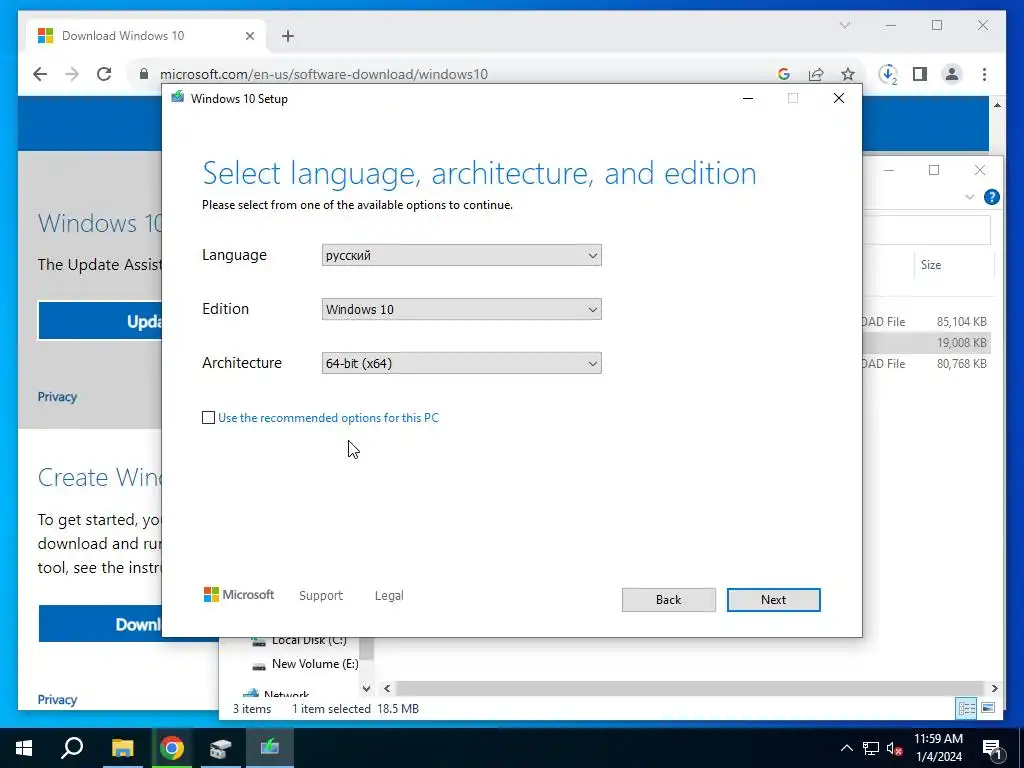This screenshot has width=1024, height=768.
Task: Open the Architecture dropdown showing 64-bit (x64)
Action: click(x=461, y=363)
